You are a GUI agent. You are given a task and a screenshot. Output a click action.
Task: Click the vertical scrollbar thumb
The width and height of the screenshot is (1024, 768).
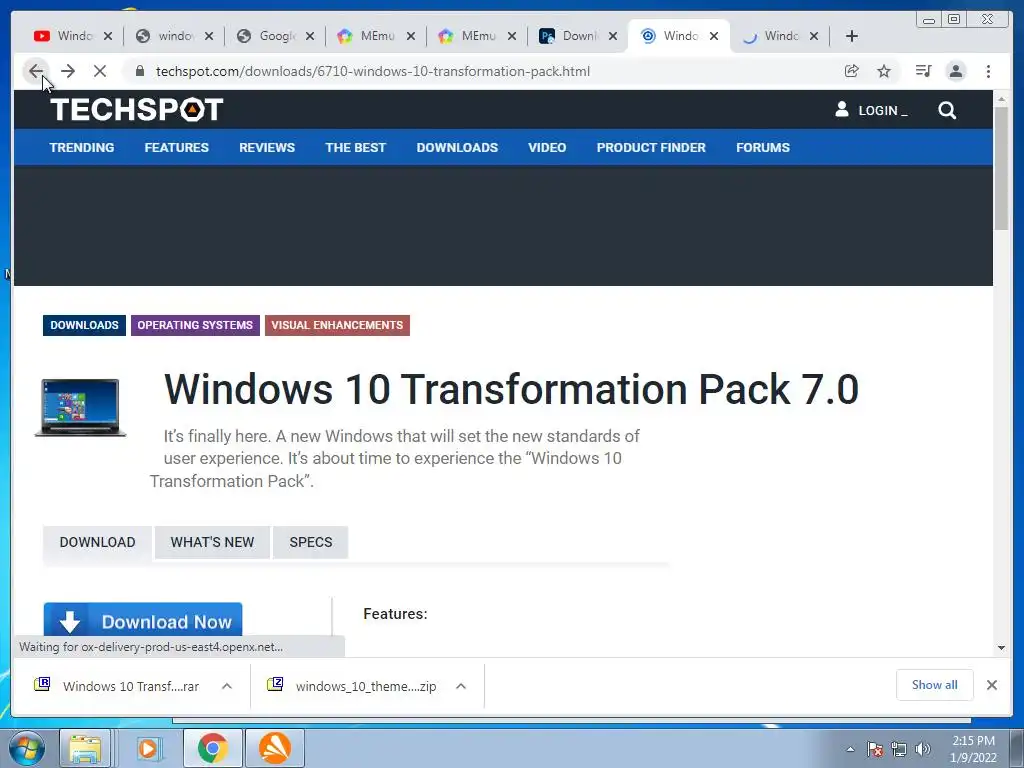coord(1001,168)
